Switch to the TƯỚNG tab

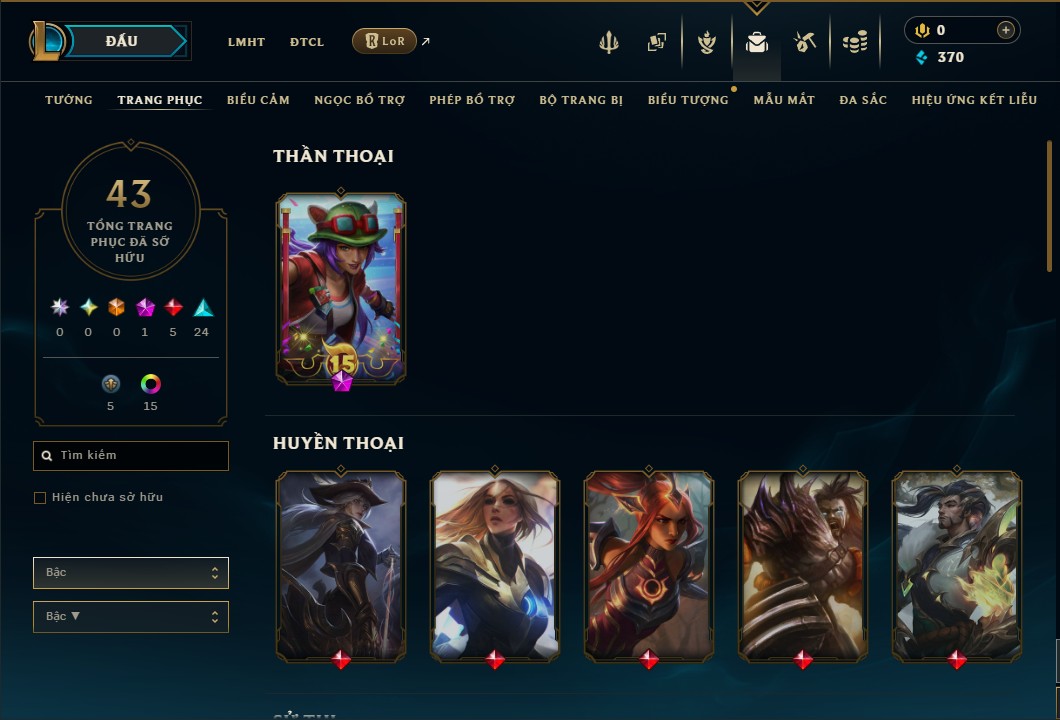click(x=69, y=100)
